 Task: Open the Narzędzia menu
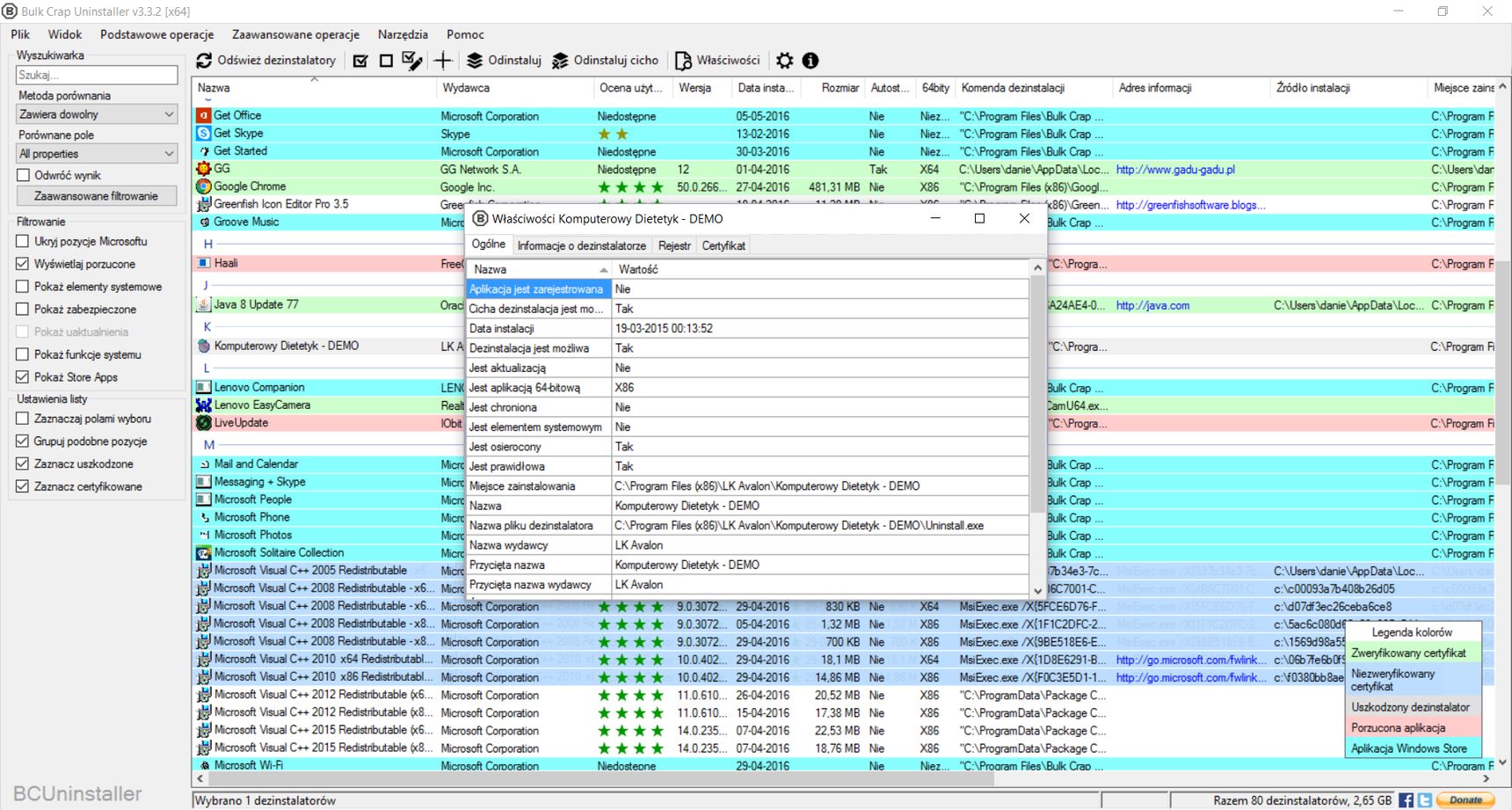[403, 34]
